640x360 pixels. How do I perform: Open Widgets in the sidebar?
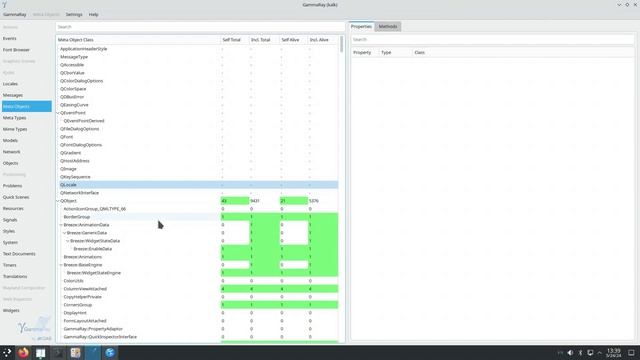(x=27, y=311)
